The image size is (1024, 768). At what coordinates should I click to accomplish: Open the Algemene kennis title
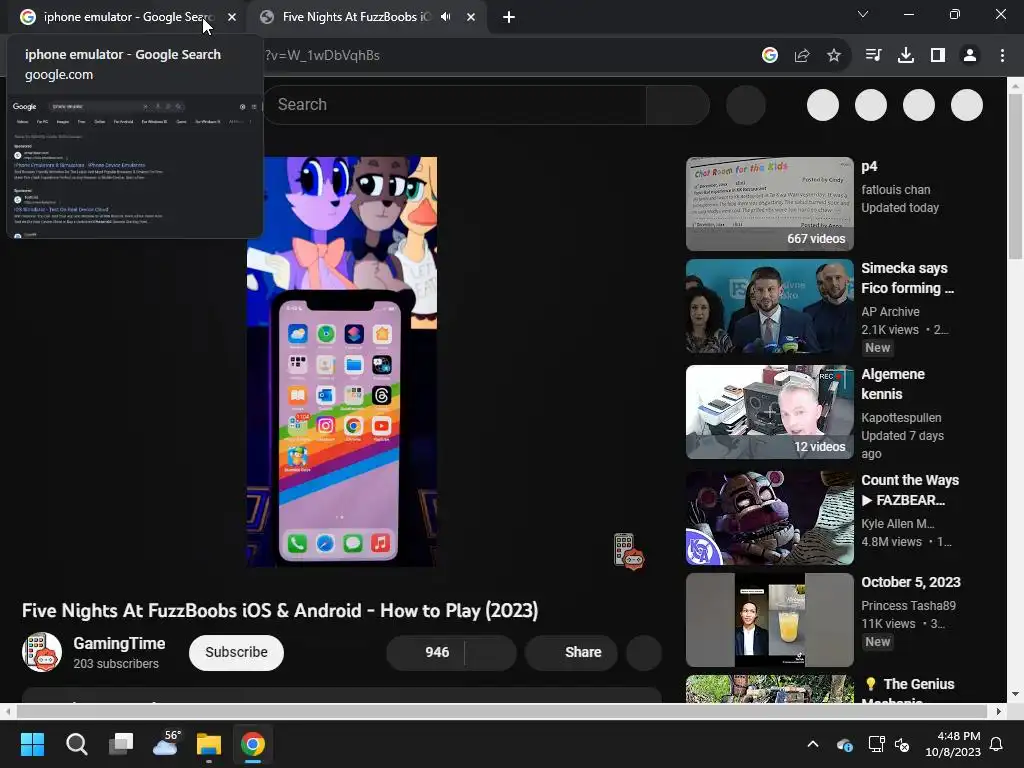[893, 384]
